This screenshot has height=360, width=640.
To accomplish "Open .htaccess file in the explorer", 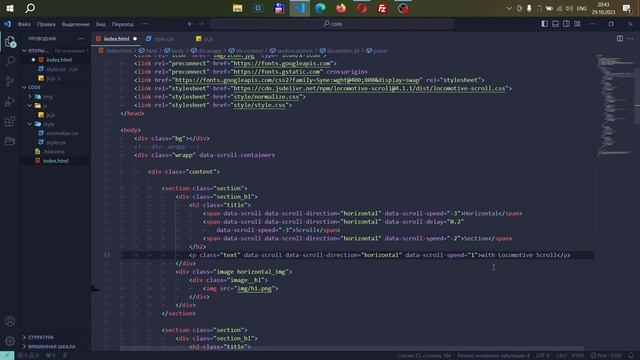I will (54, 152).
